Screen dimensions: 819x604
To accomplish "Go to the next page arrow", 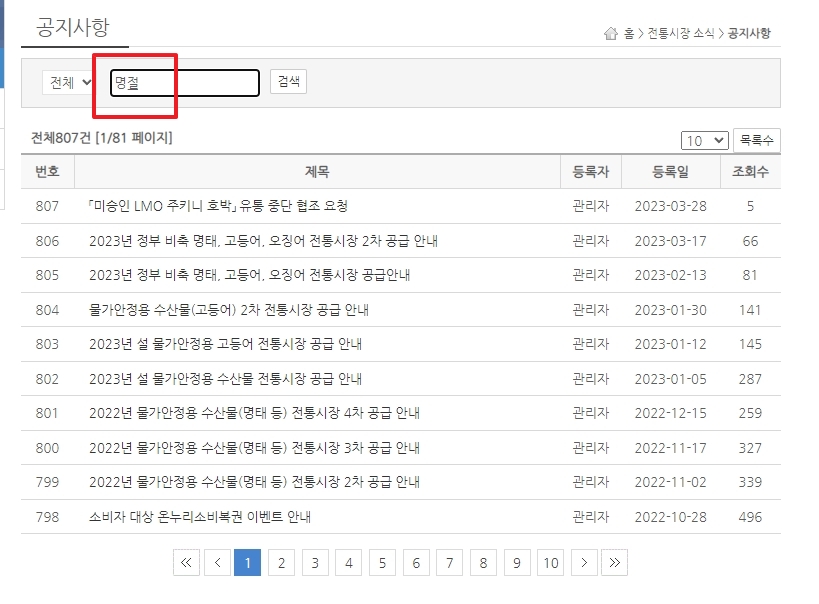I will [584, 563].
